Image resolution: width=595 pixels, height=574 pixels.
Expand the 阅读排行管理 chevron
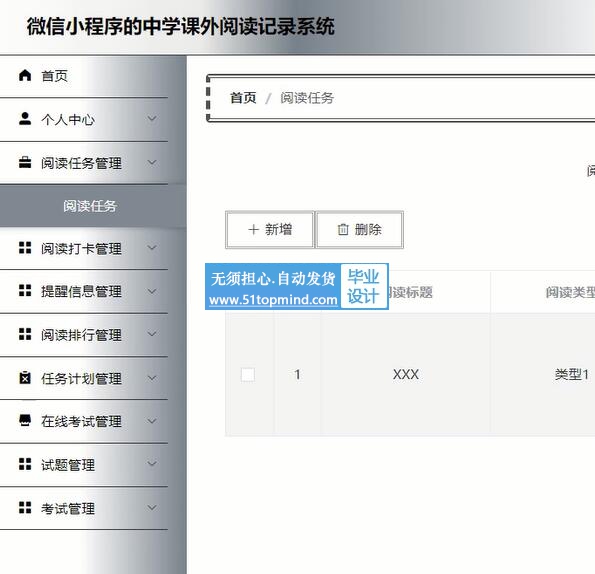152,334
